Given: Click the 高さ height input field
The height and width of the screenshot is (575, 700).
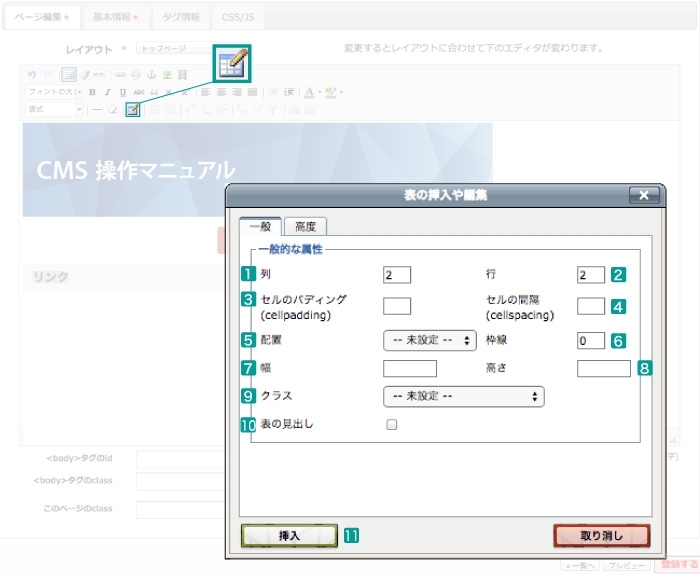Looking at the screenshot, I should (604, 369).
